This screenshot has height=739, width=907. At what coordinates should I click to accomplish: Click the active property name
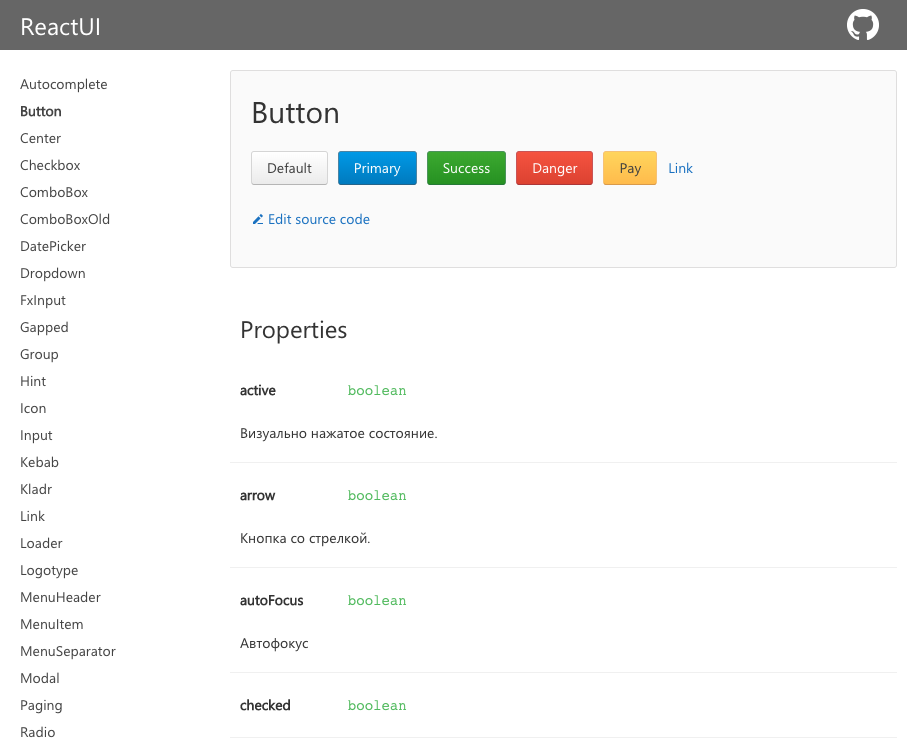point(257,391)
